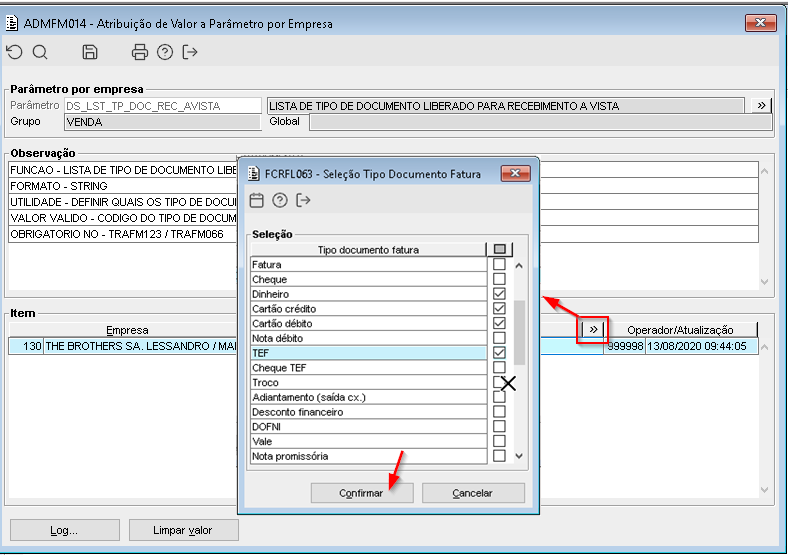
Task: Check the Vale checkbox
Action: (x=499, y=441)
